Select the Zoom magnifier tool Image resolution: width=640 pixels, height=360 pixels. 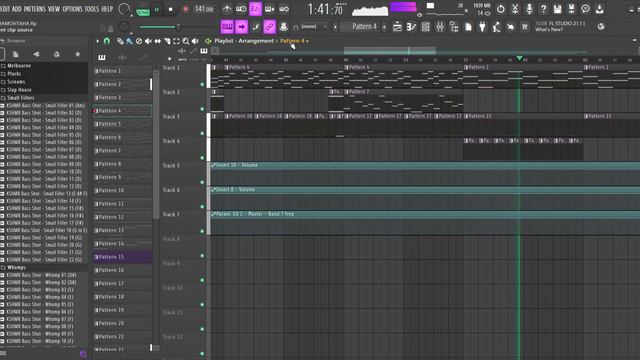pos(186,41)
